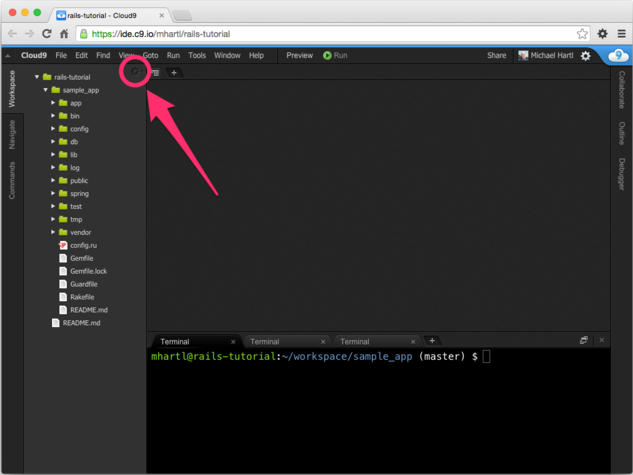
Task: Open a new editor tab with plus
Action: point(174,73)
